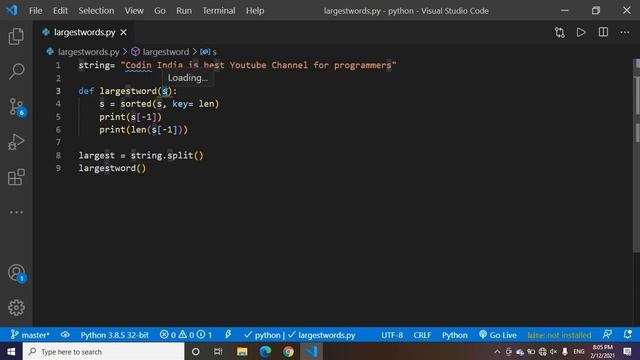640x360 pixels.
Task: Click line number 3 in gutter
Action: point(58,91)
